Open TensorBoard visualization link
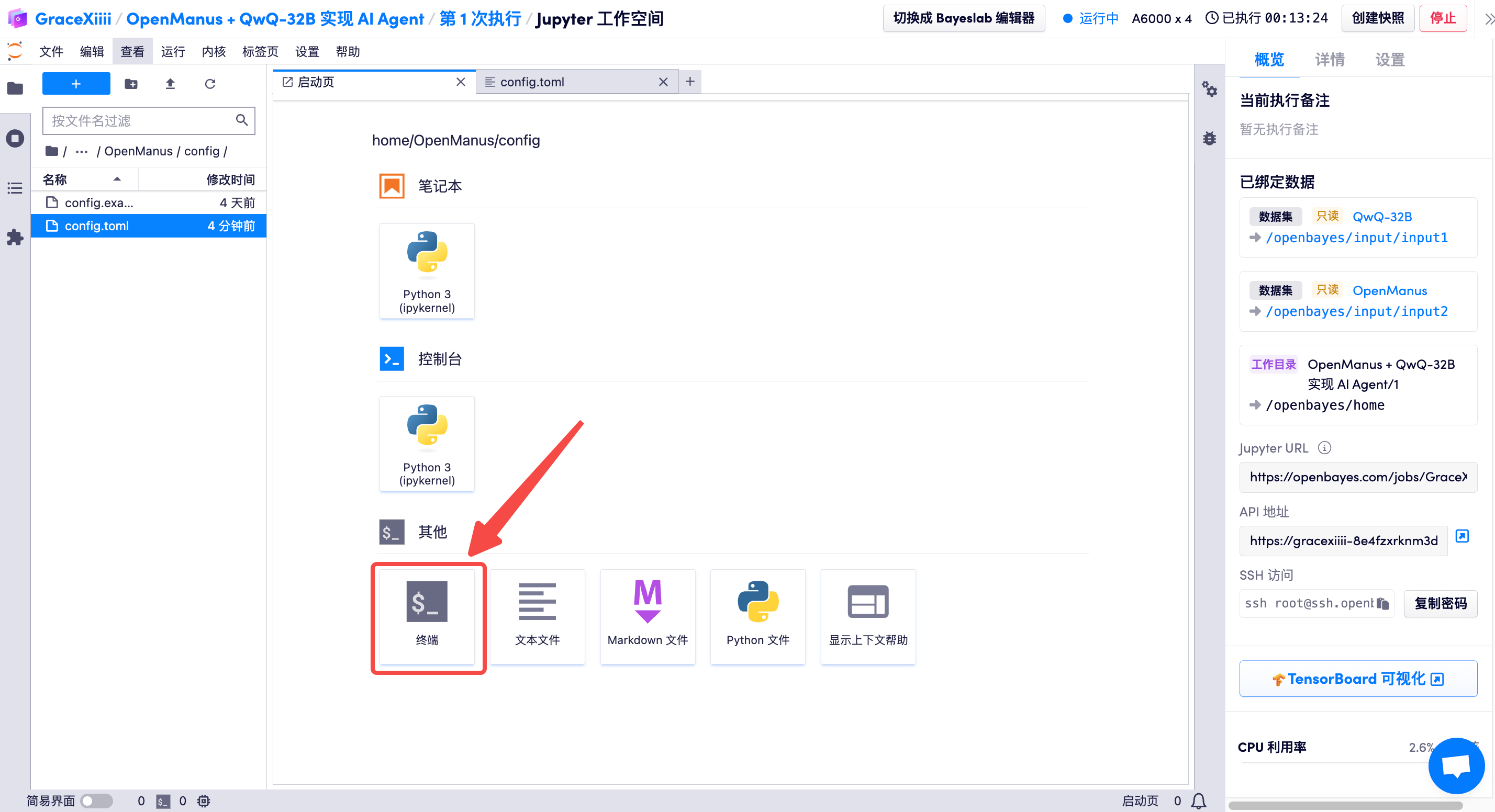 coord(1357,679)
